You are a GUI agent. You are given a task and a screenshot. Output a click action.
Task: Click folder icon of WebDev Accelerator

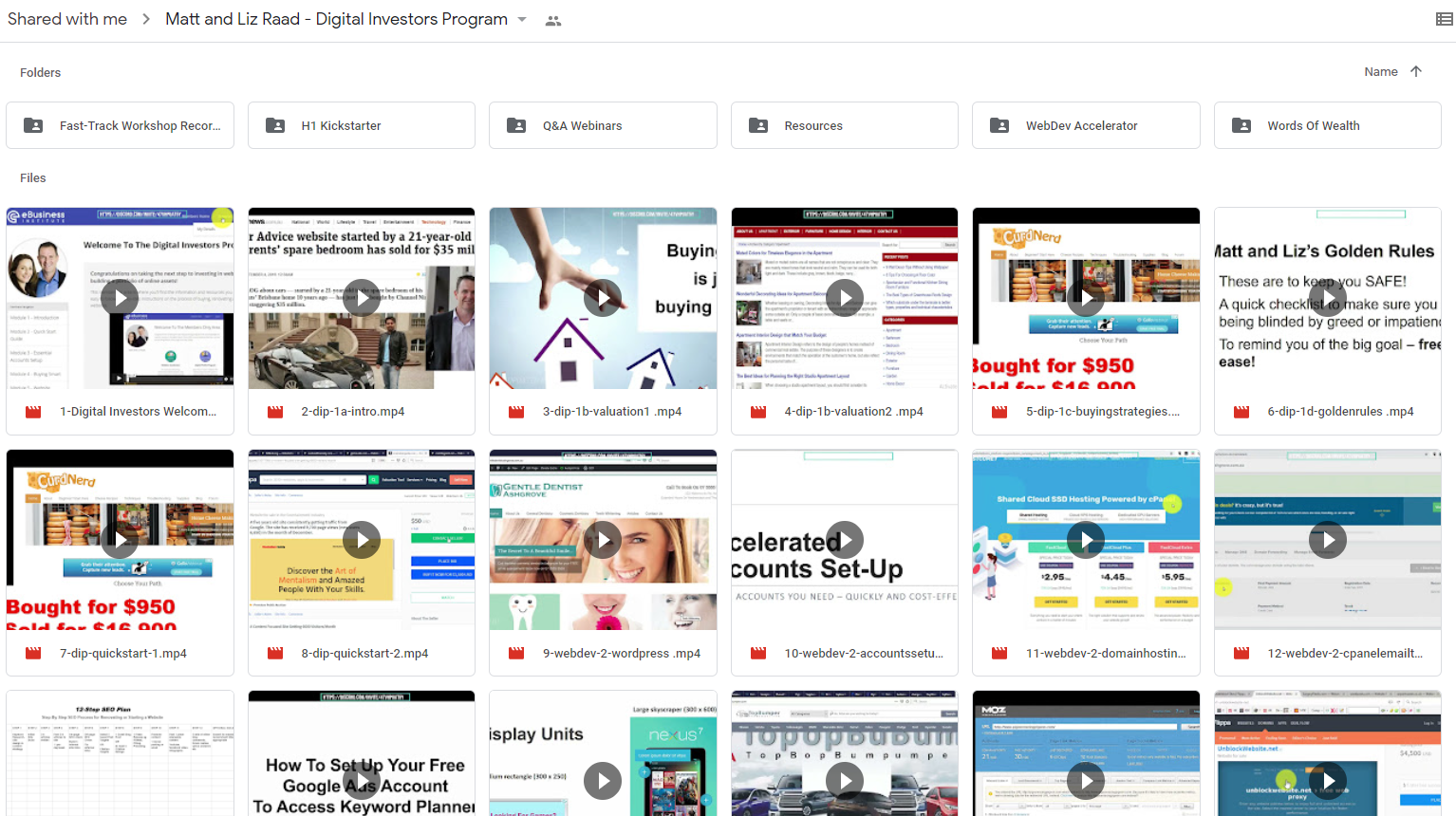(999, 125)
